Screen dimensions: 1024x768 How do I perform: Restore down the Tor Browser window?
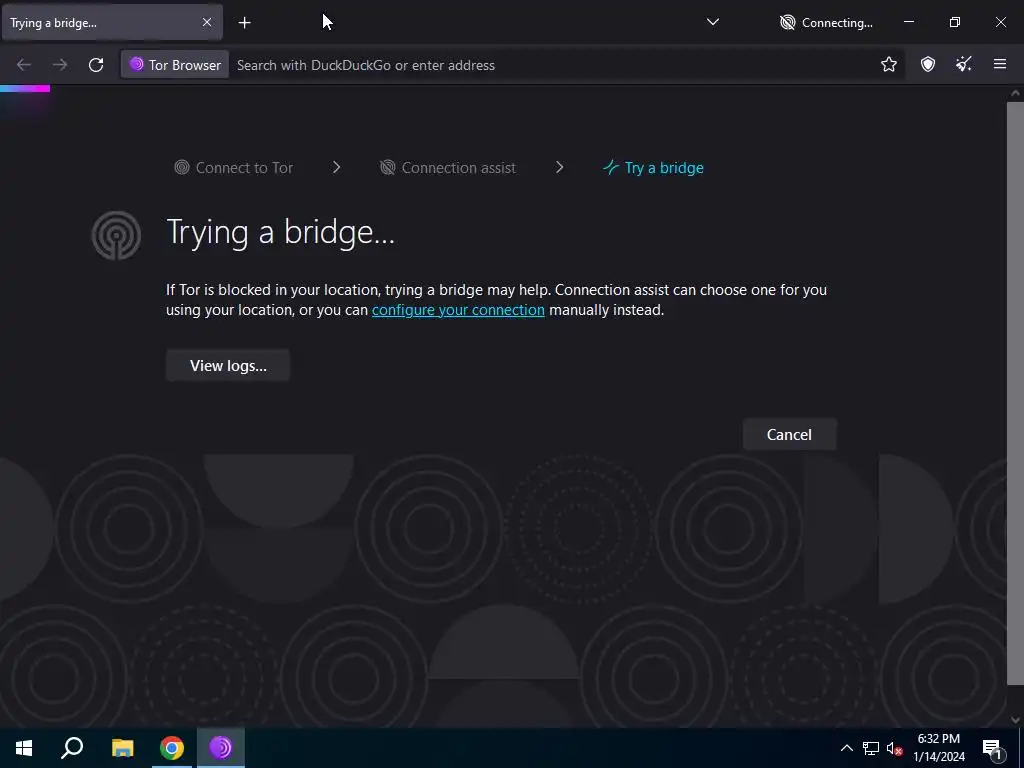click(x=954, y=22)
